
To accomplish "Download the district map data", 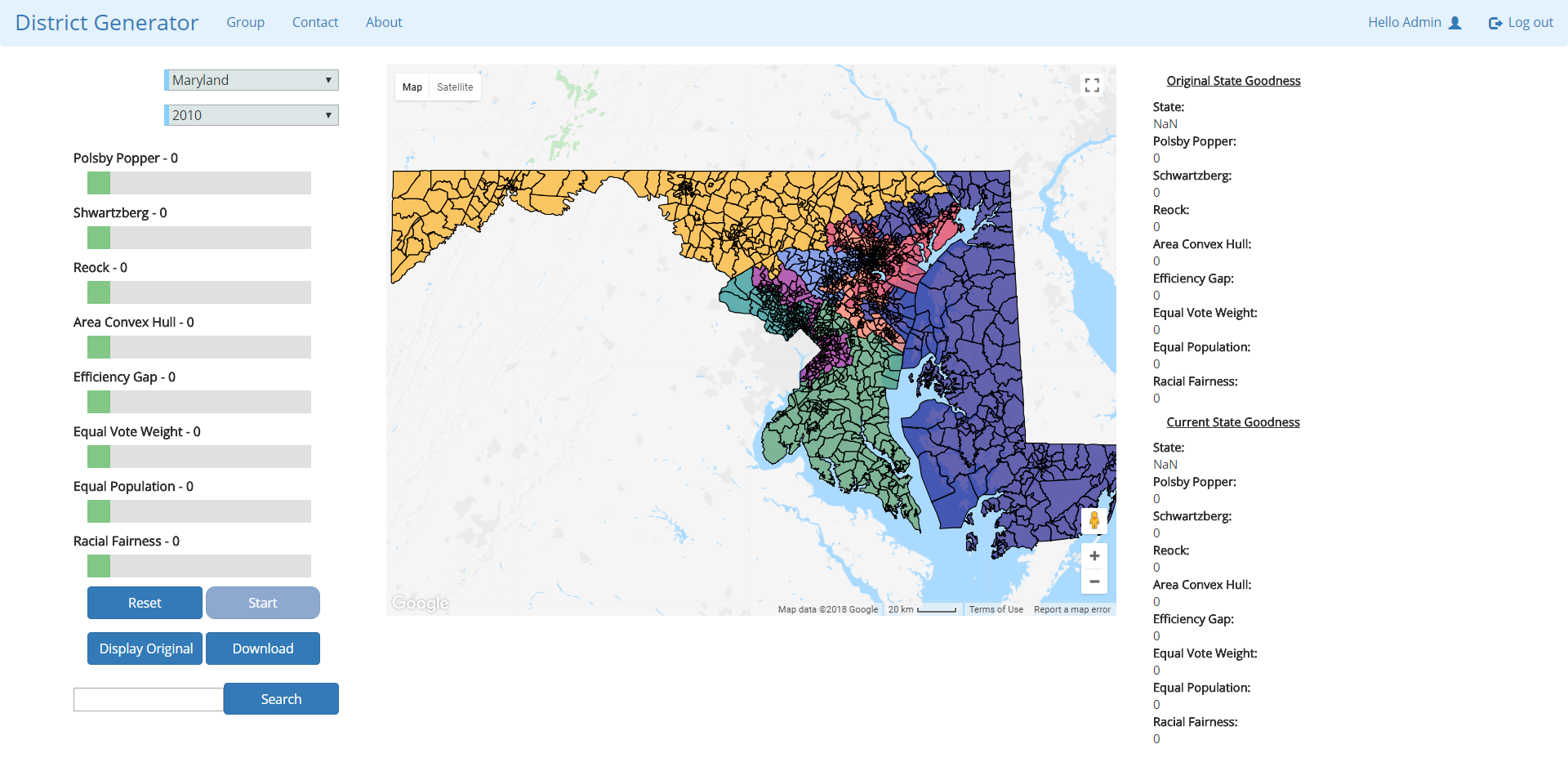I will [263, 648].
